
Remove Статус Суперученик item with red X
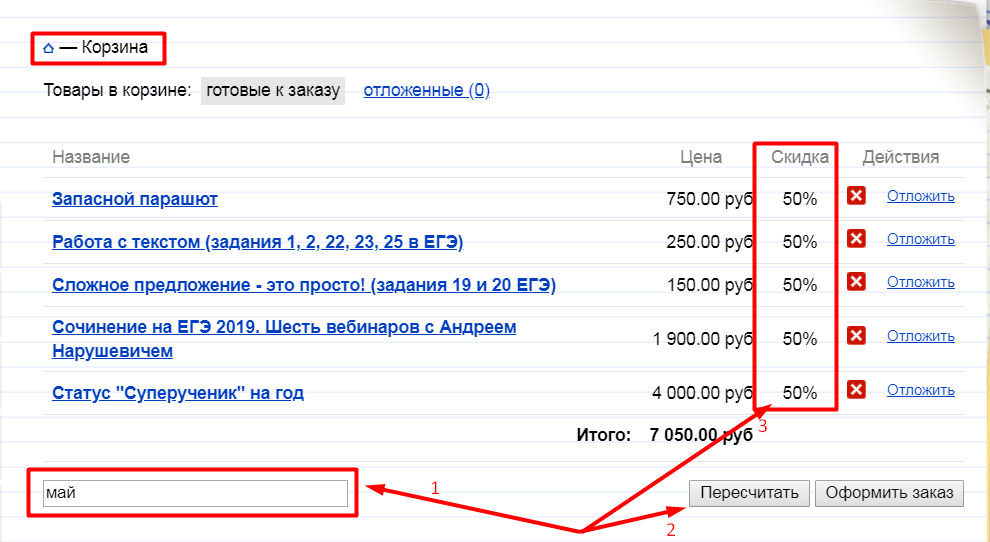[856, 390]
